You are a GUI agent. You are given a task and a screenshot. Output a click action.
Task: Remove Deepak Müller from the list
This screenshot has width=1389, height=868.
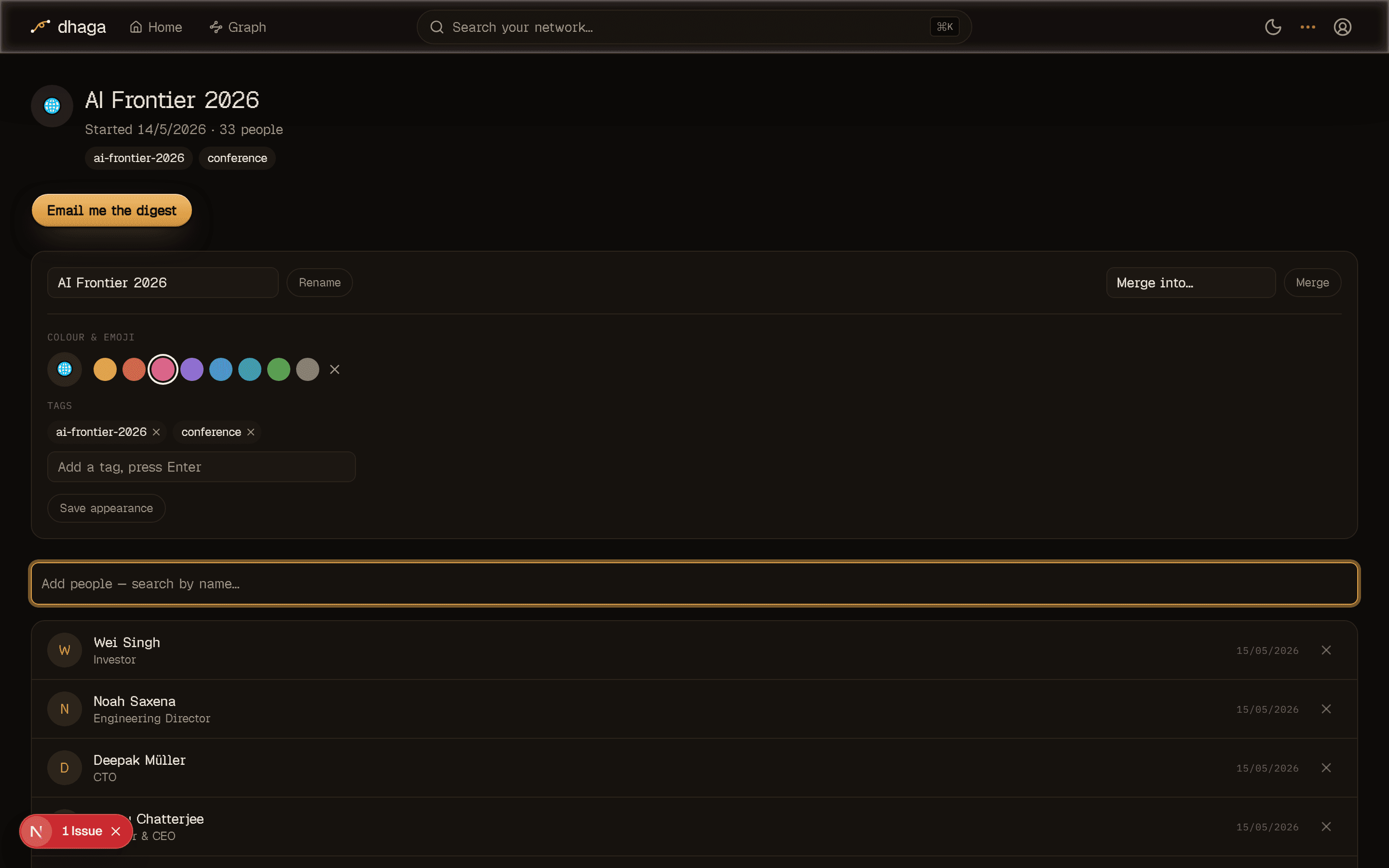[x=1326, y=768]
